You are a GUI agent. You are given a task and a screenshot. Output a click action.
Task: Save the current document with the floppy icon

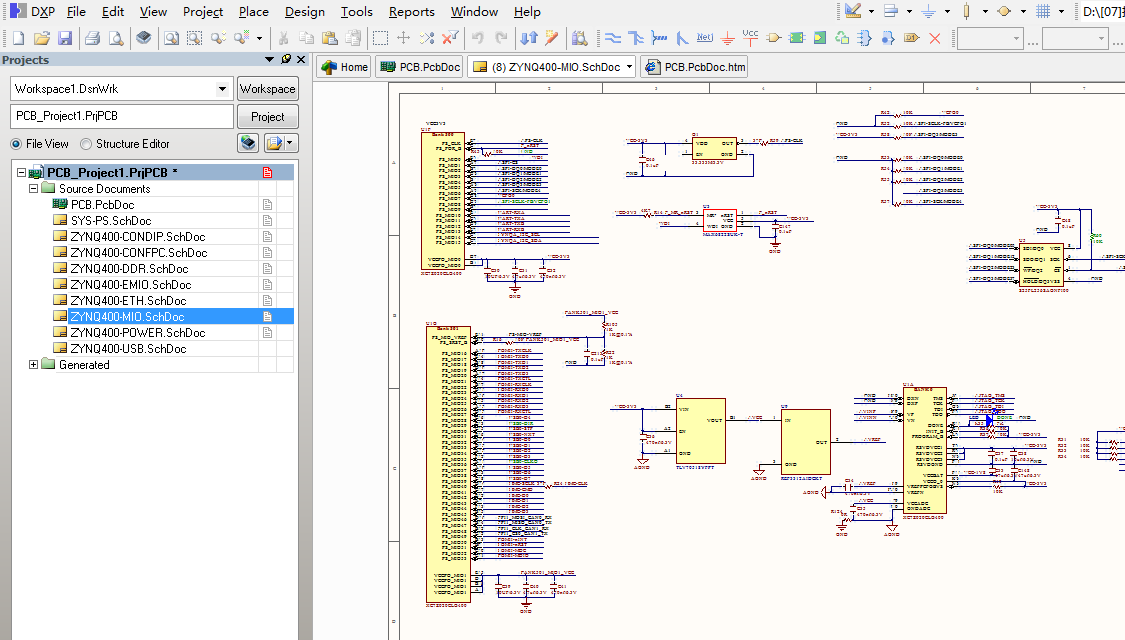point(65,38)
